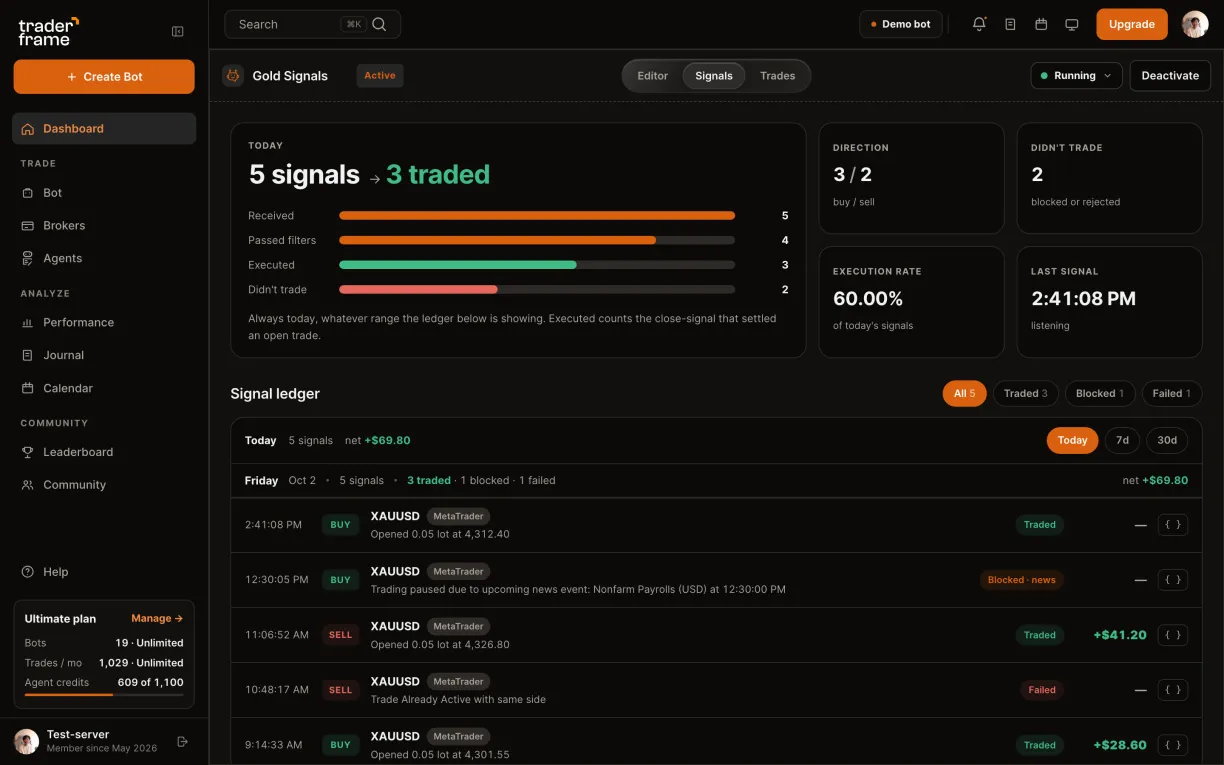The width and height of the screenshot is (1224, 765).
Task: Open the notifications bell
Action: [x=979, y=24]
